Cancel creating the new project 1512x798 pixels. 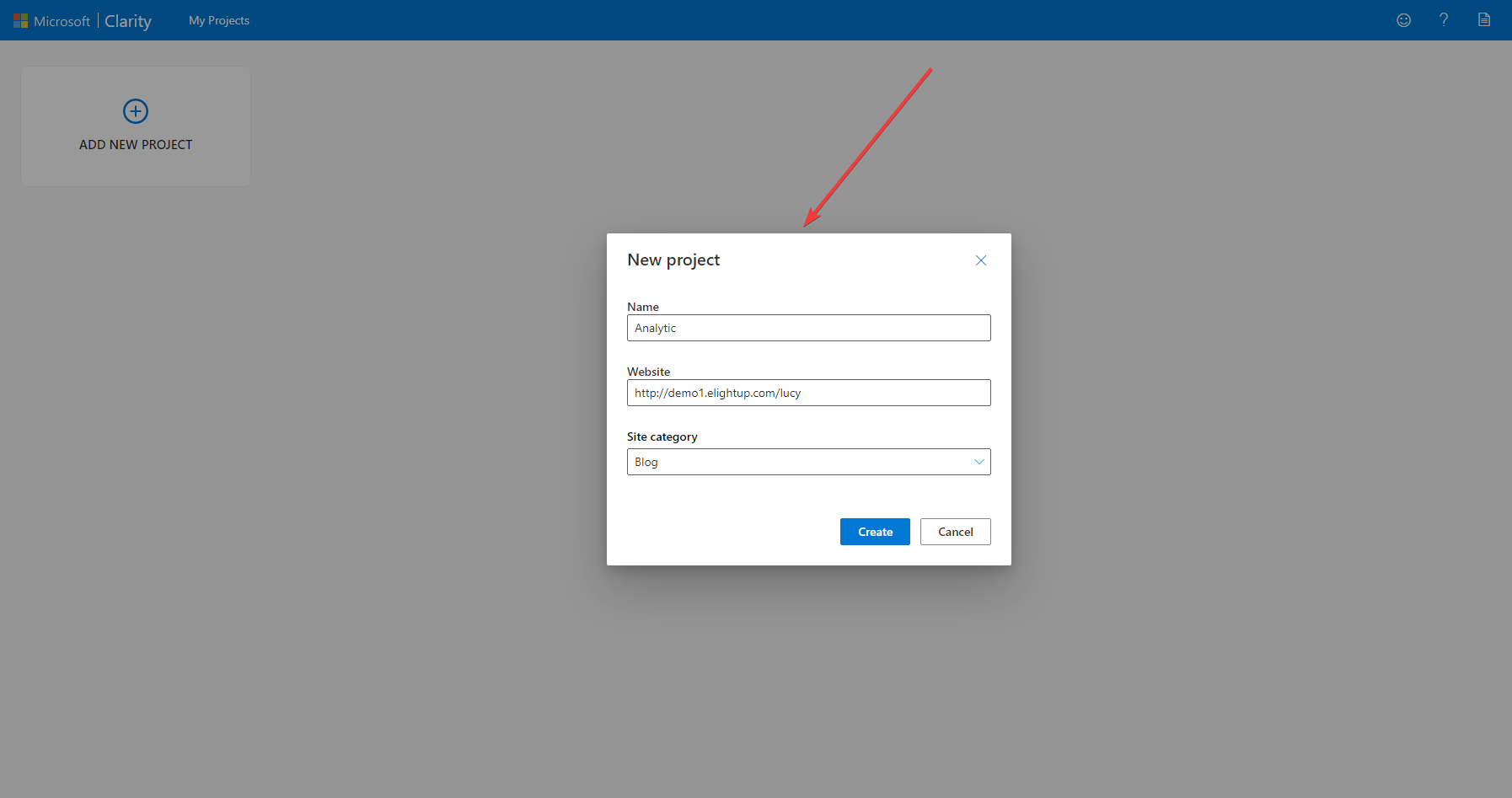coord(955,532)
